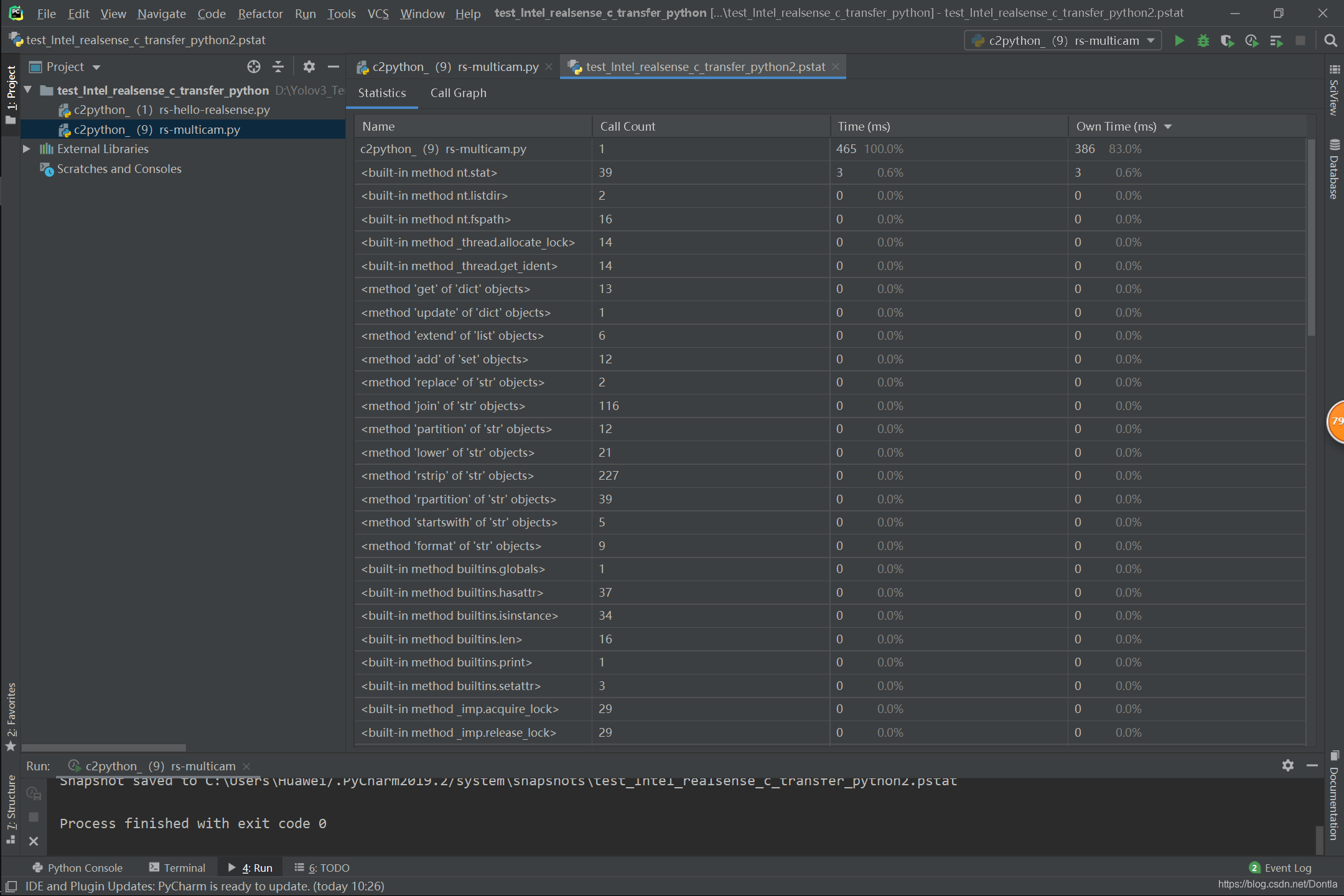1344x896 pixels.
Task: Close the pstat snapshot editor tab
Action: pos(836,67)
